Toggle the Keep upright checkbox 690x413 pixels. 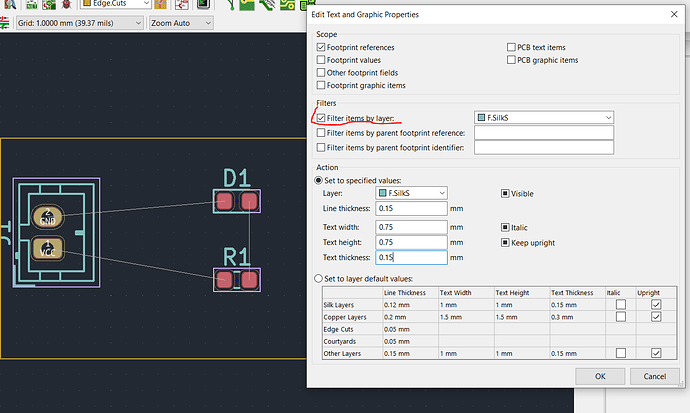point(505,243)
